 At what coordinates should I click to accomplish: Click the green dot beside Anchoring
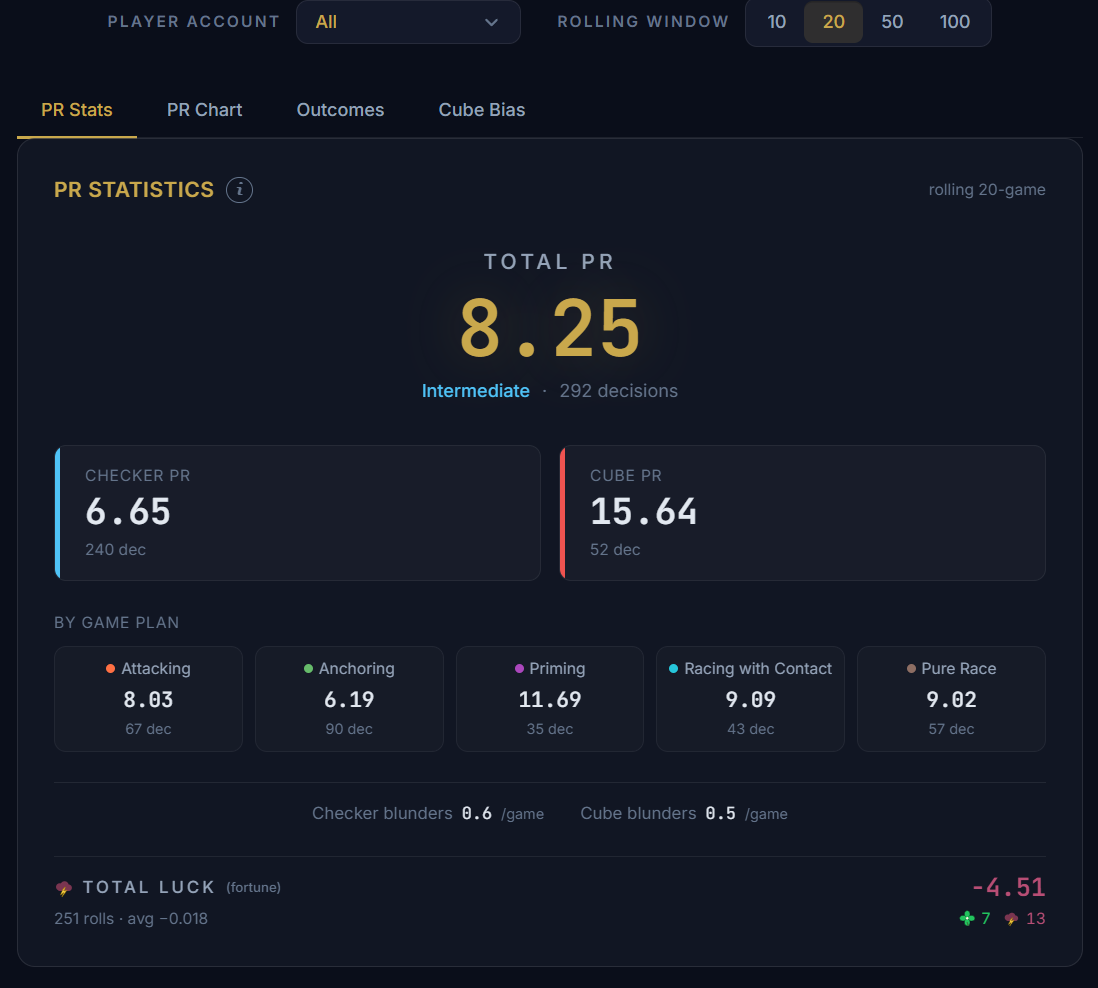point(308,669)
